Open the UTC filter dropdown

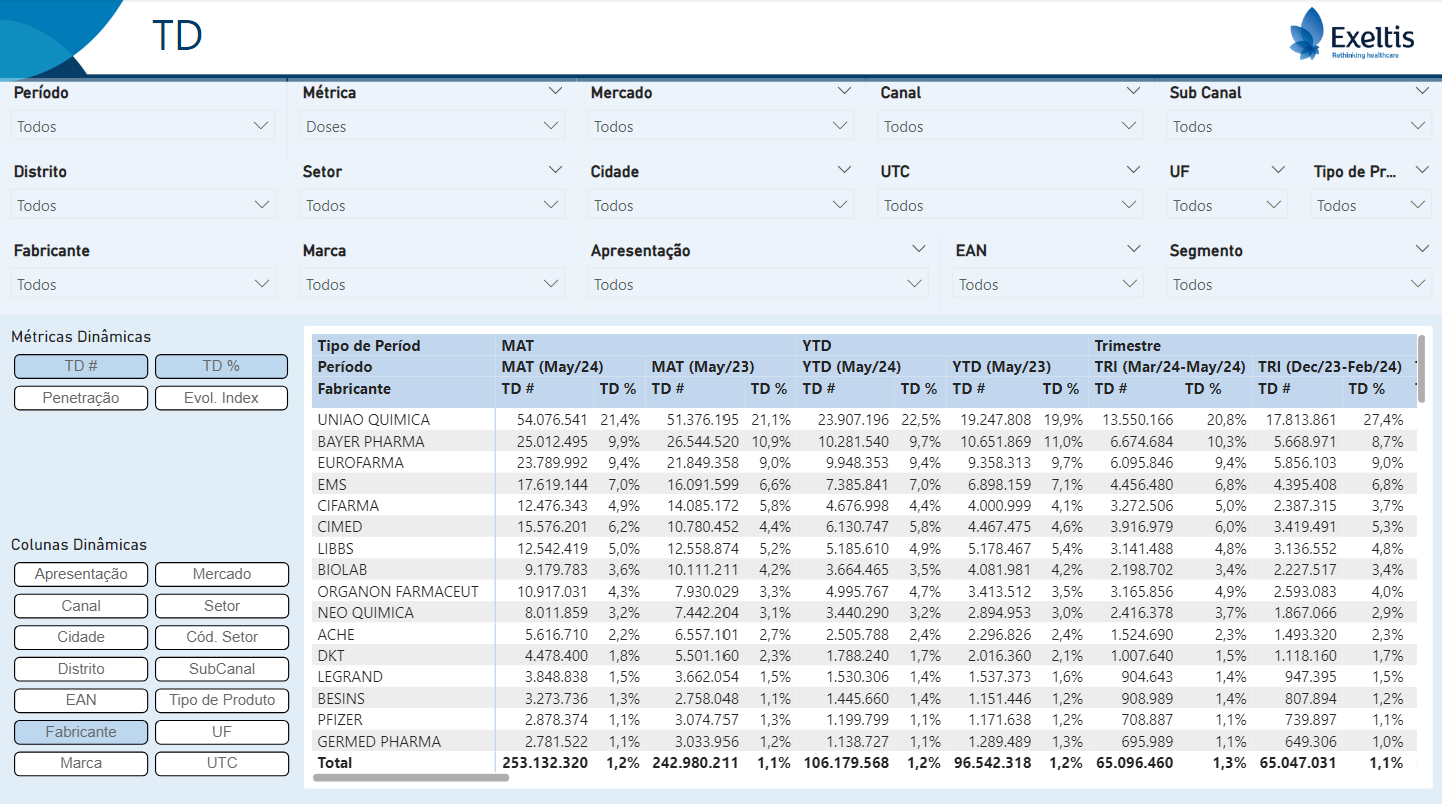click(1010, 205)
